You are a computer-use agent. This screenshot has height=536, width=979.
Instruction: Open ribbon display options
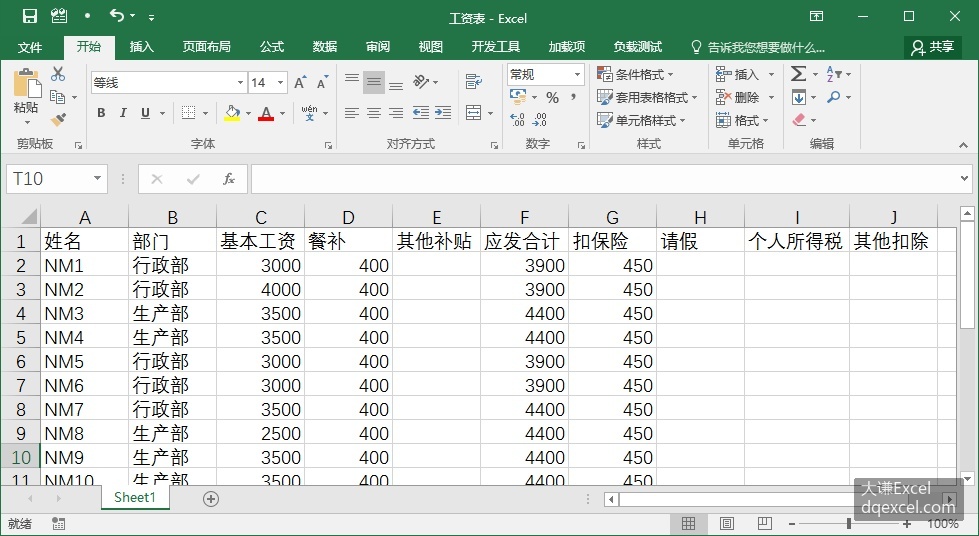tap(817, 16)
